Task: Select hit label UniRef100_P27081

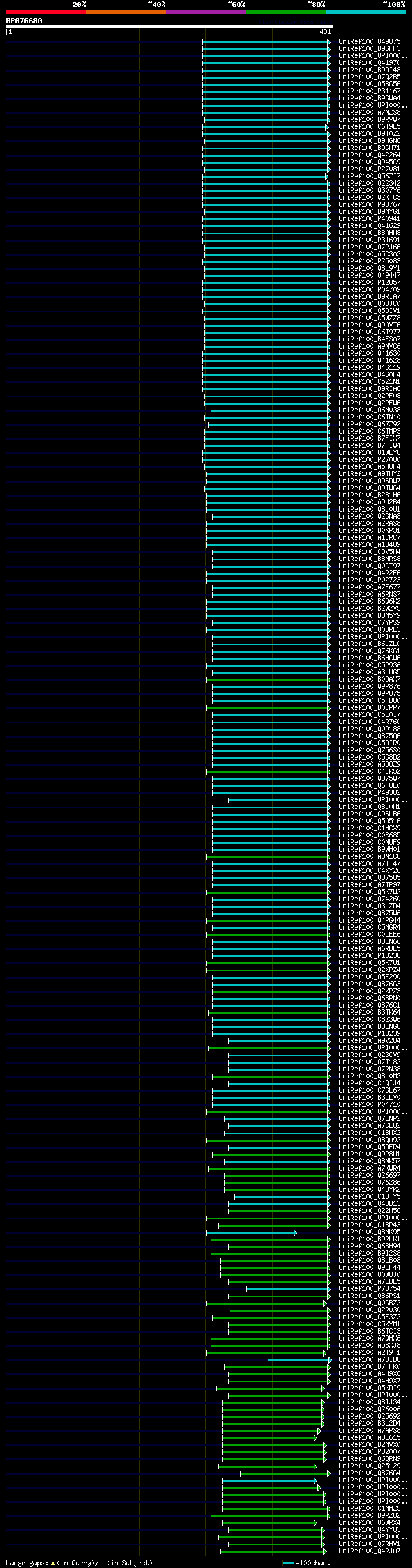Action: click(370, 169)
